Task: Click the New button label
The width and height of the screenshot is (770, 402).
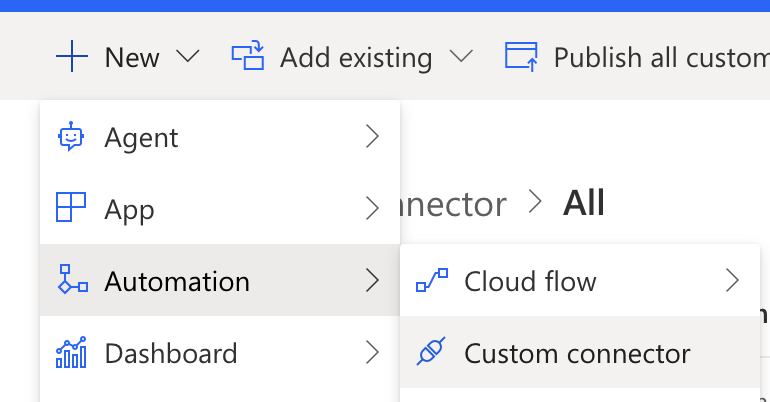Action: pyautogui.click(x=132, y=57)
